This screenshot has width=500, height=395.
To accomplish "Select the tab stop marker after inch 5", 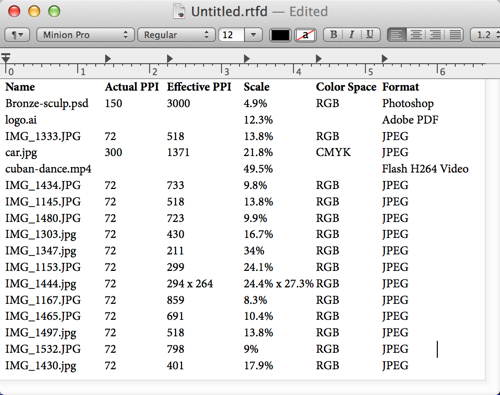I will 384,59.
